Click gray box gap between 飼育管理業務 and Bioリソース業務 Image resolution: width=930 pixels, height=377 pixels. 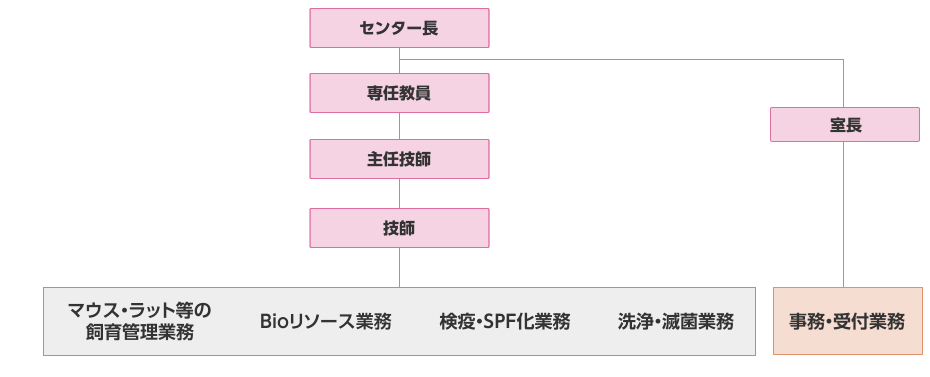(235, 321)
